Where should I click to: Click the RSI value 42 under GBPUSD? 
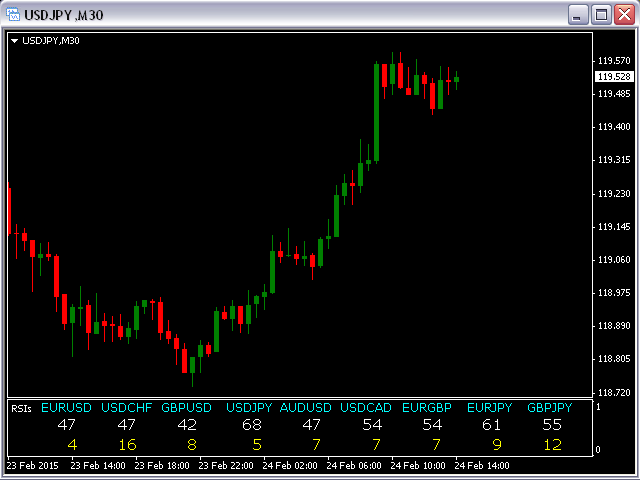tap(187, 425)
